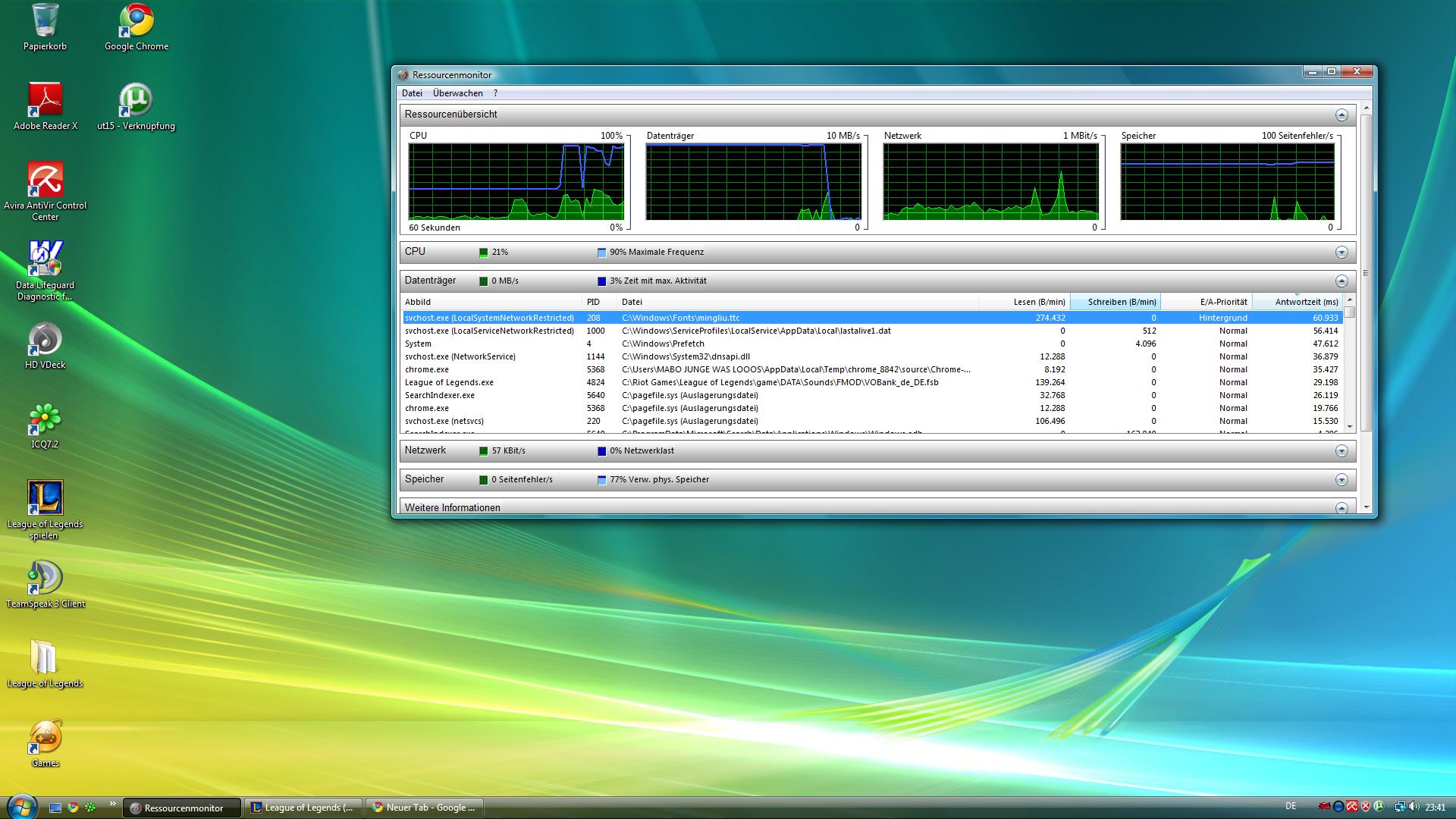Open the volume speaker tray icon
Viewport: 1456px width, 819px height.
tap(1414, 807)
